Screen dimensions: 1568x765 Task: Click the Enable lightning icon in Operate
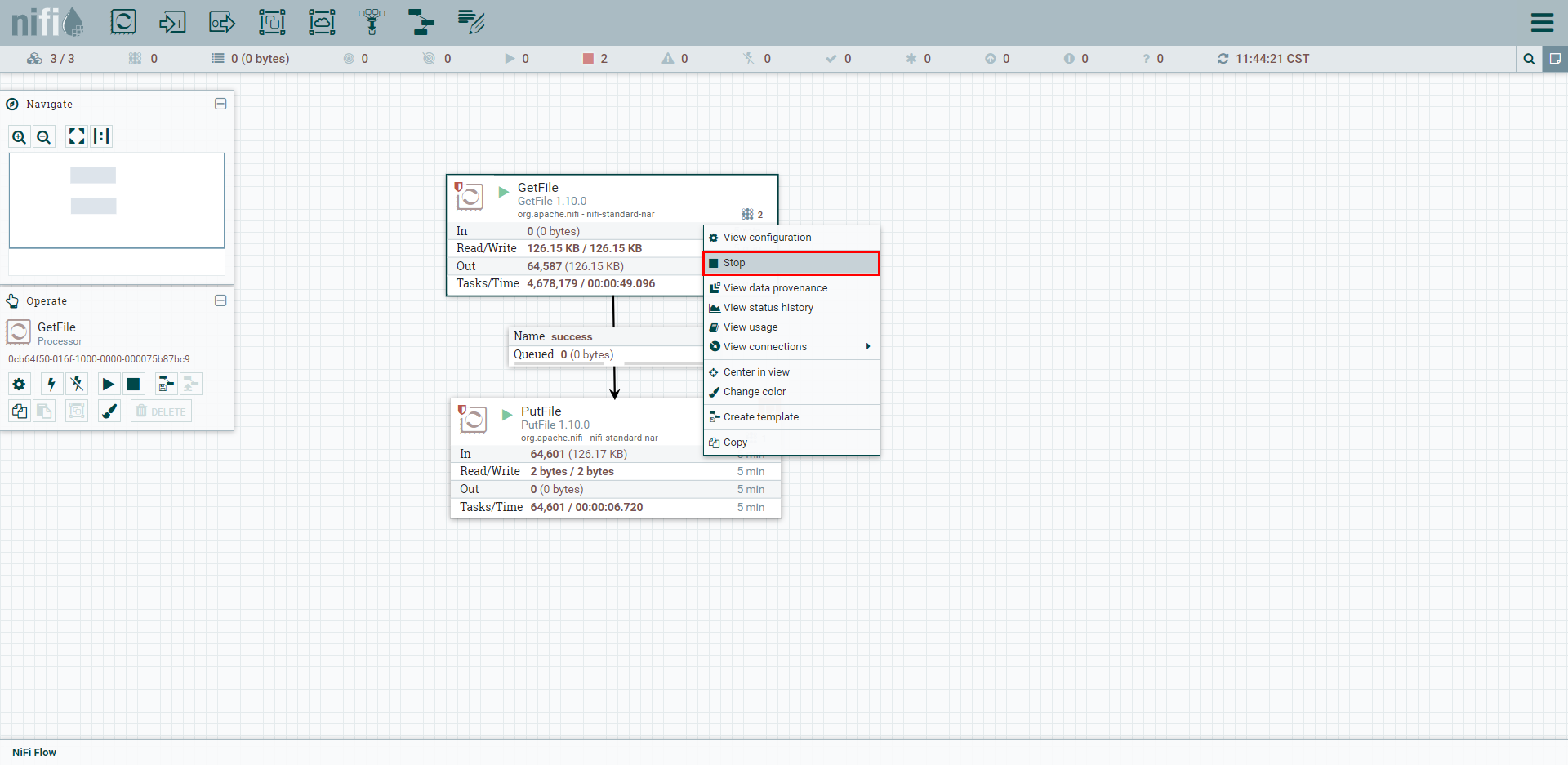click(x=51, y=384)
